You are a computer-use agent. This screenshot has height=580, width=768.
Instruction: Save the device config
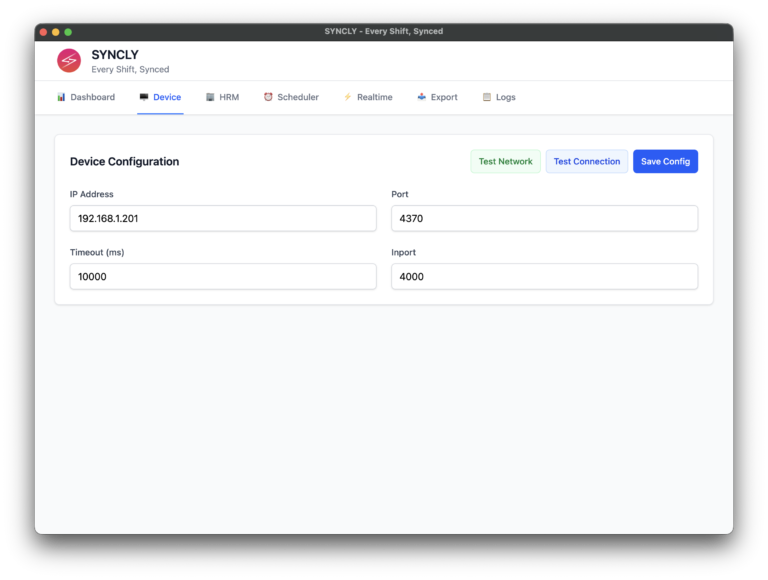[665, 161]
